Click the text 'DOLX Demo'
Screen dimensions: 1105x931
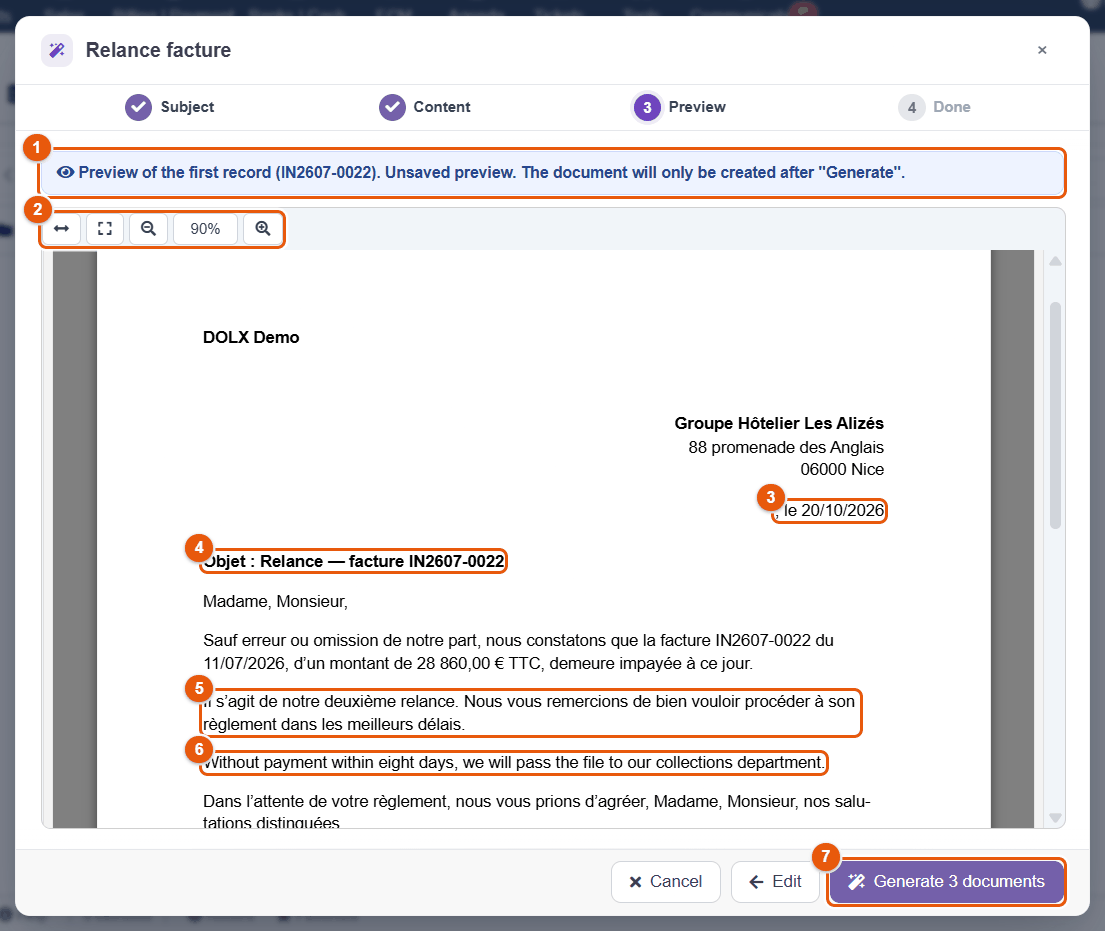click(x=251, y=338)
